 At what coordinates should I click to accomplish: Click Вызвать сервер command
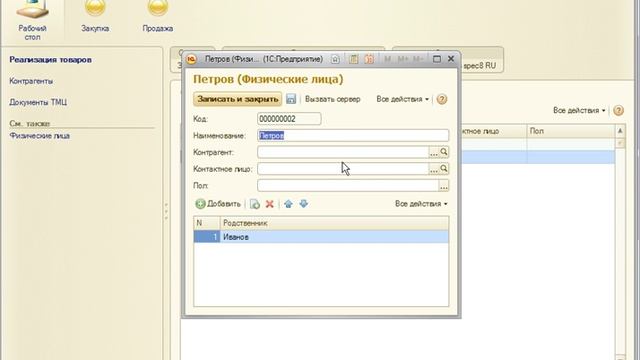tap(333, 99)
